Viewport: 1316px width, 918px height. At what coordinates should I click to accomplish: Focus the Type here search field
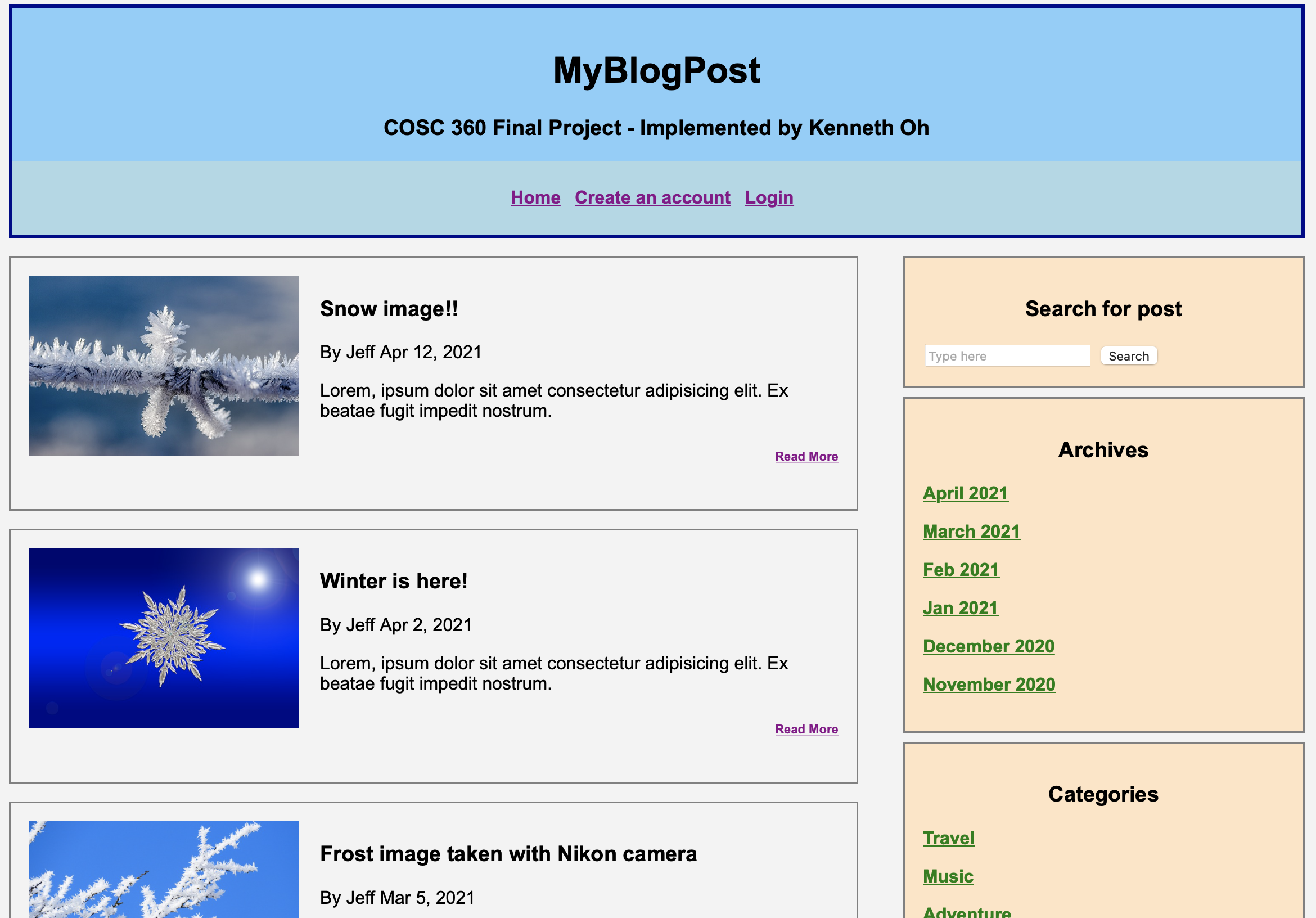(1007, 355)
